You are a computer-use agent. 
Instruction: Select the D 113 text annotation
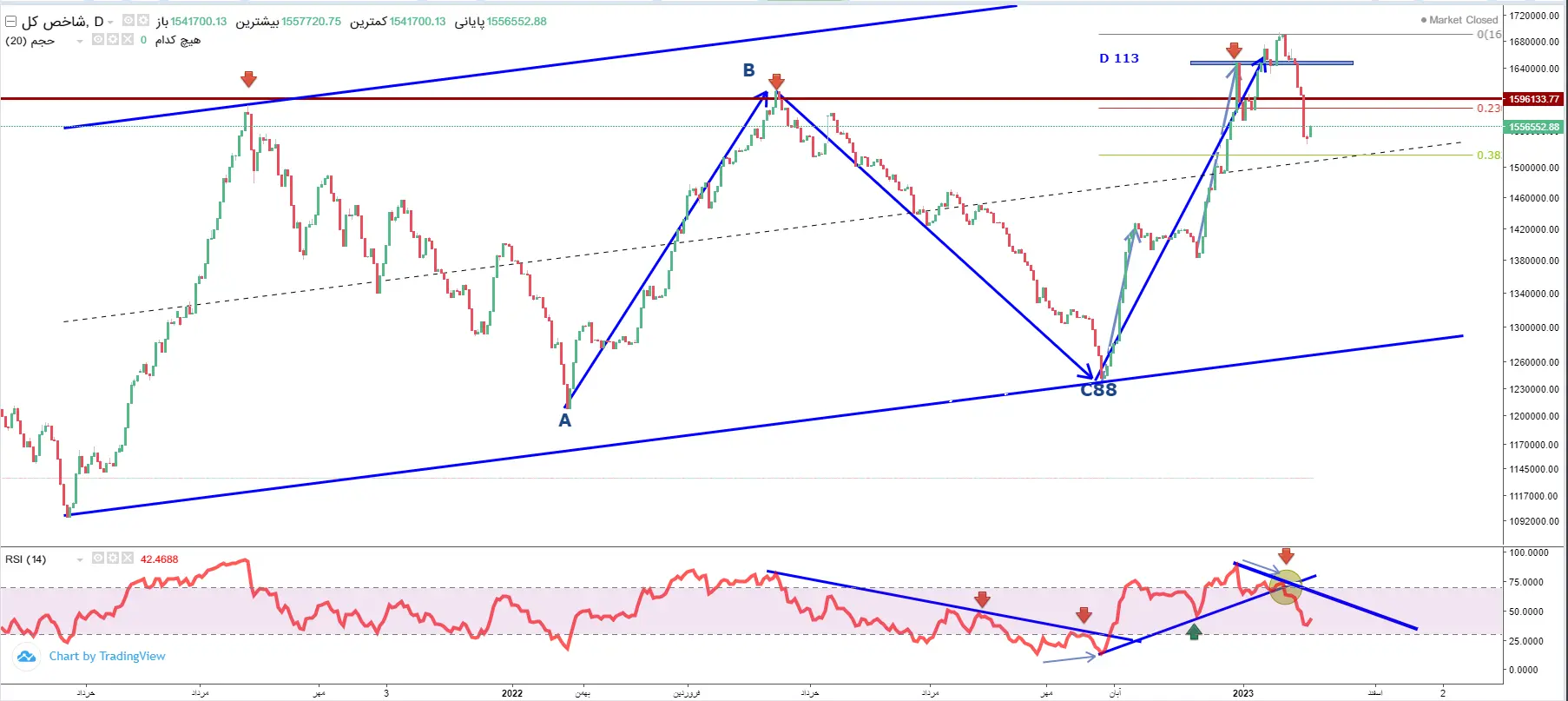[x=1119, y=58]
